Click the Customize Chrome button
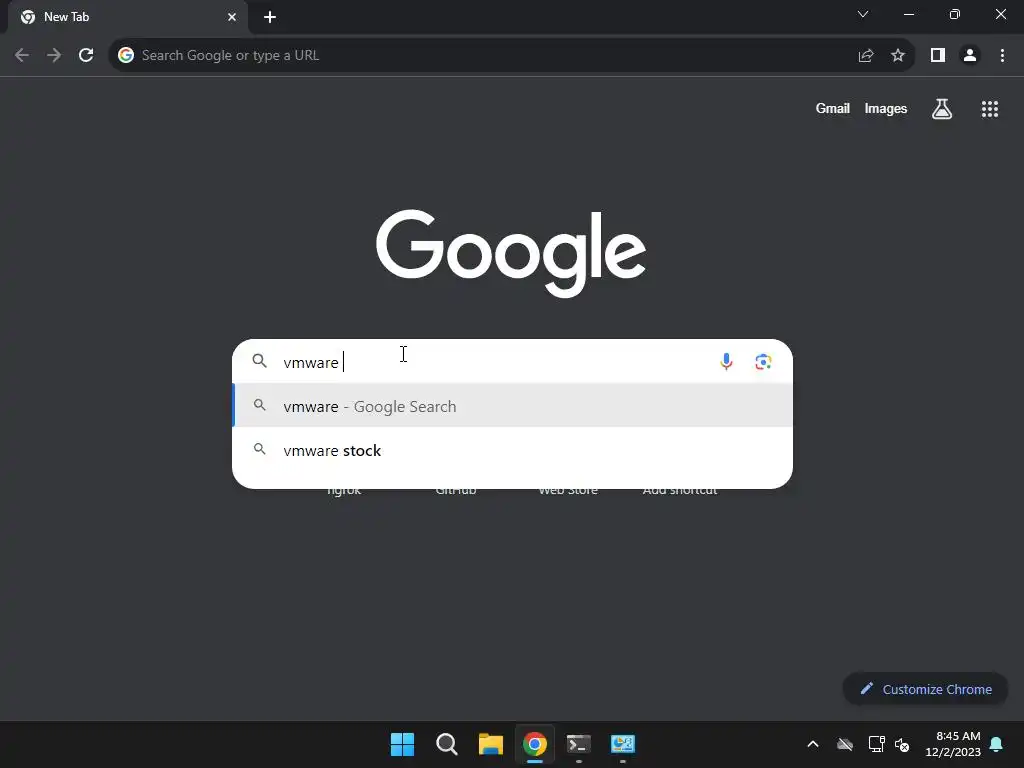This screenshot has width=1024, height=768. pos(925,689)
